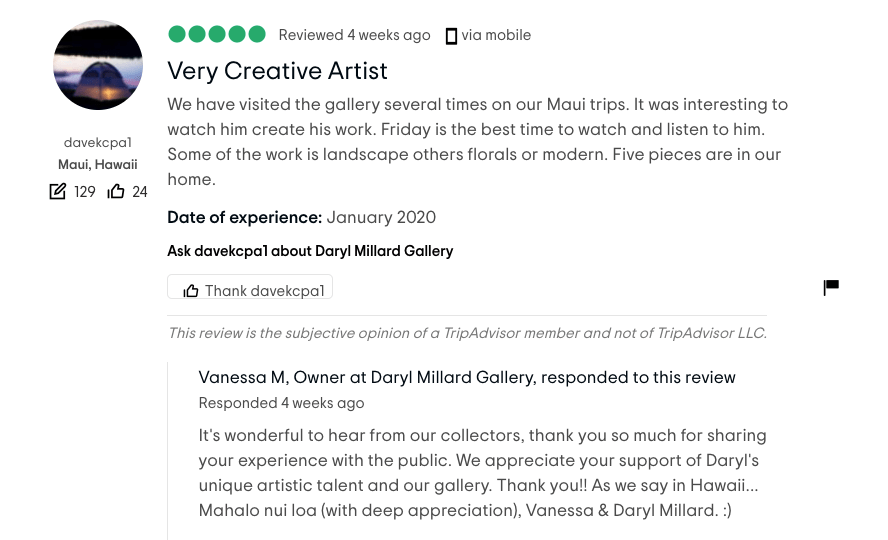Image resolution: width=888 pixels, height=540 pixels.
Task: Click the contributions pencil icon
Action: click(x=58, y=191)
